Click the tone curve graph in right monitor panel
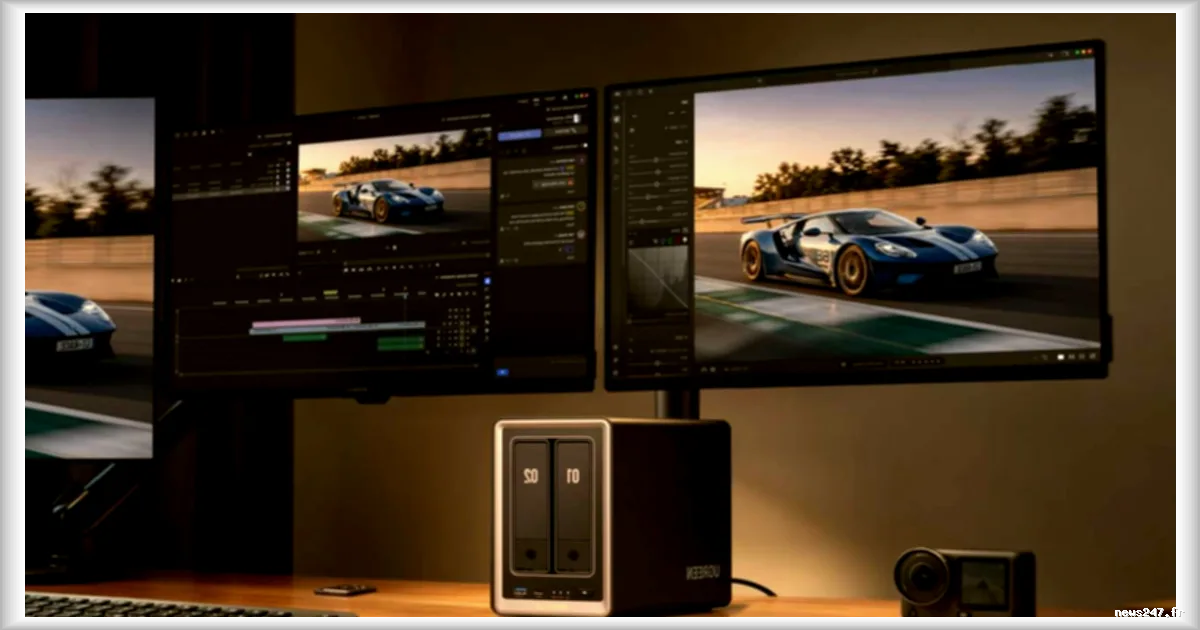The width and height of the screenshot is (1200, 630). 658,281
